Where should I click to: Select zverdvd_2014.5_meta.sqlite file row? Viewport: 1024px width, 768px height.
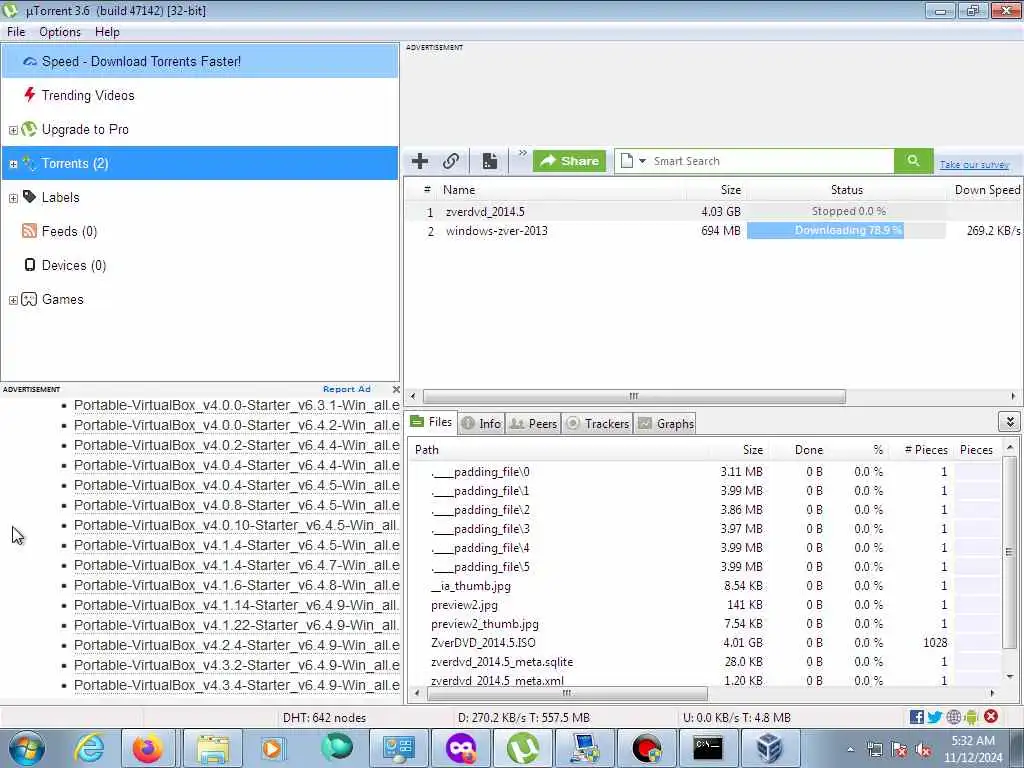(705, 662)
